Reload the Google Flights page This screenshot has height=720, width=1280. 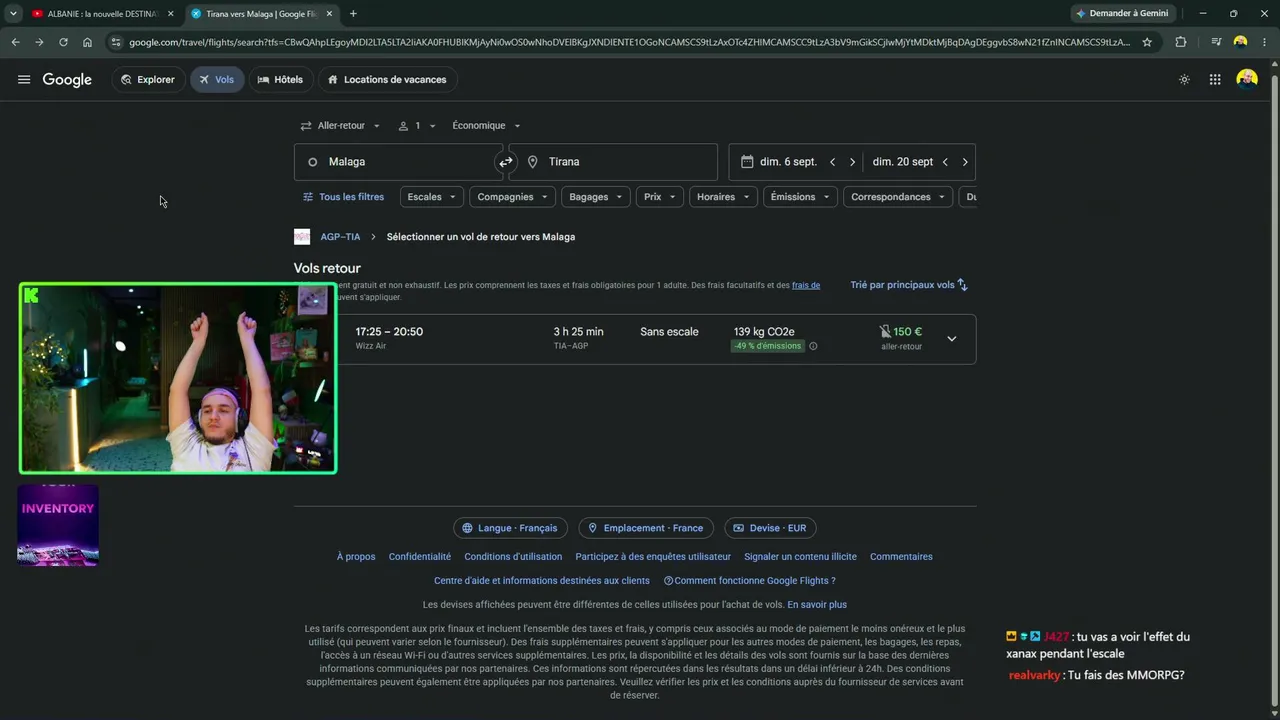63,42
